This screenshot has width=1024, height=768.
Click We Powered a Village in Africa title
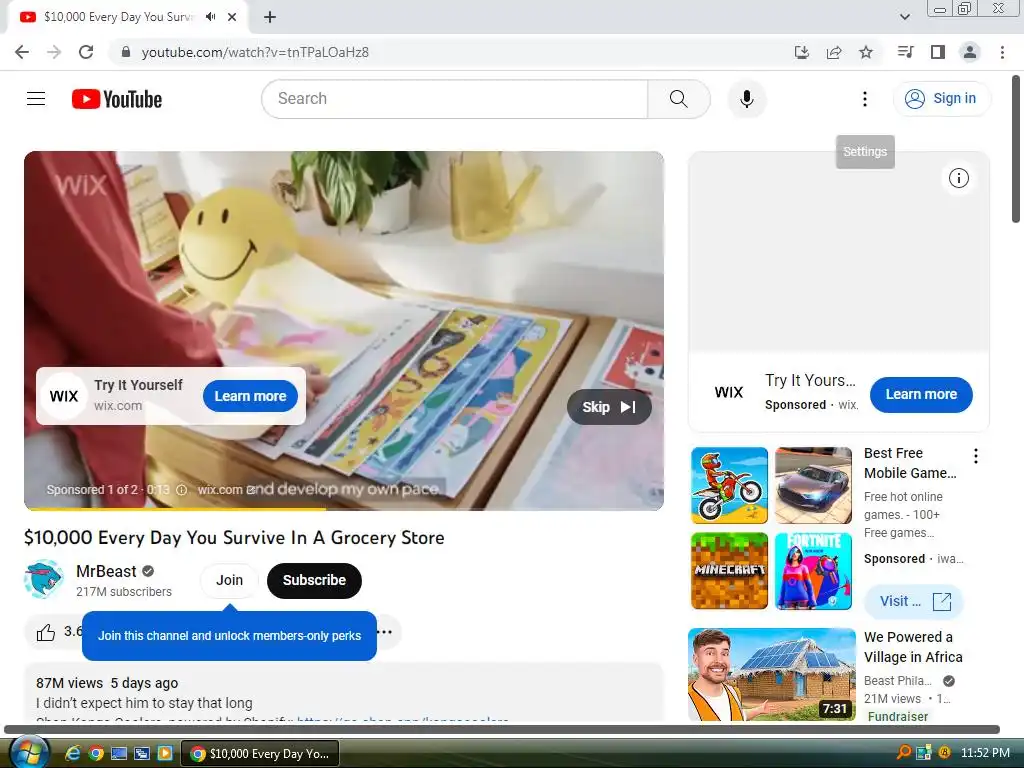(913, 647)
